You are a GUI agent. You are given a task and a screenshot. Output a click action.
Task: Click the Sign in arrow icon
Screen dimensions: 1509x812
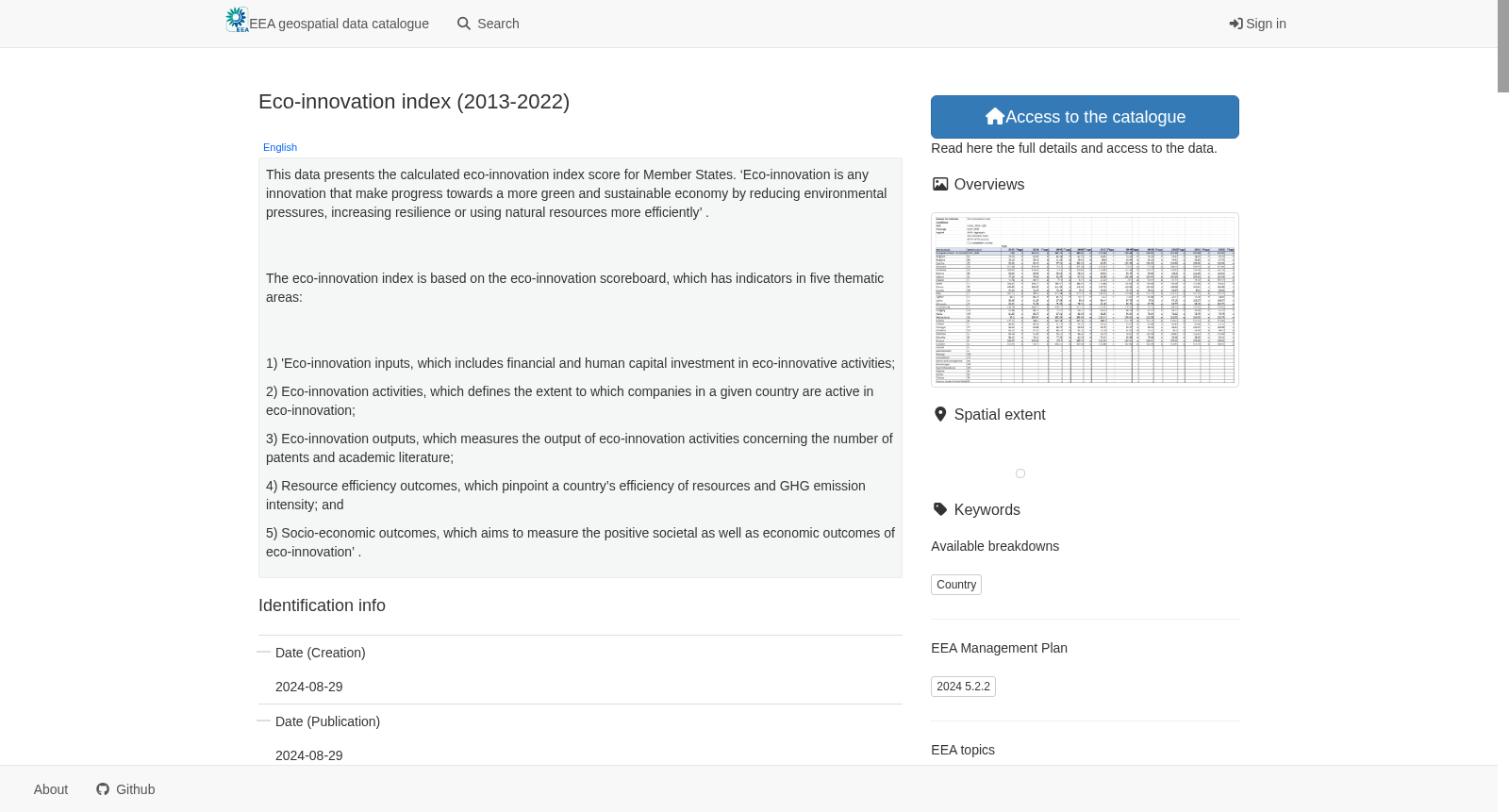pyautogui.click(x=1235, y=24)
